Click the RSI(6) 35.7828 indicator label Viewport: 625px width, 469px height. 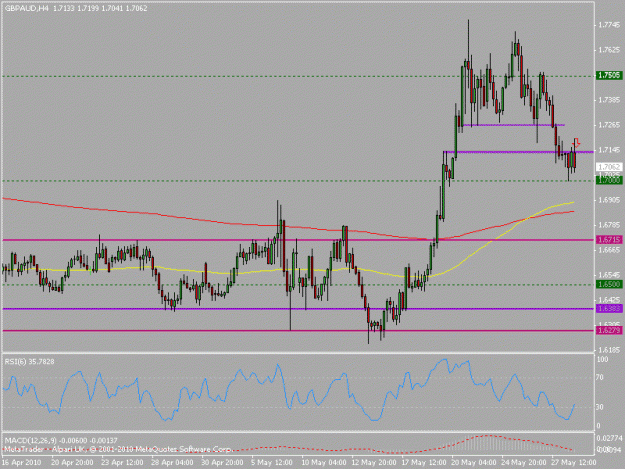pos(29,362)
